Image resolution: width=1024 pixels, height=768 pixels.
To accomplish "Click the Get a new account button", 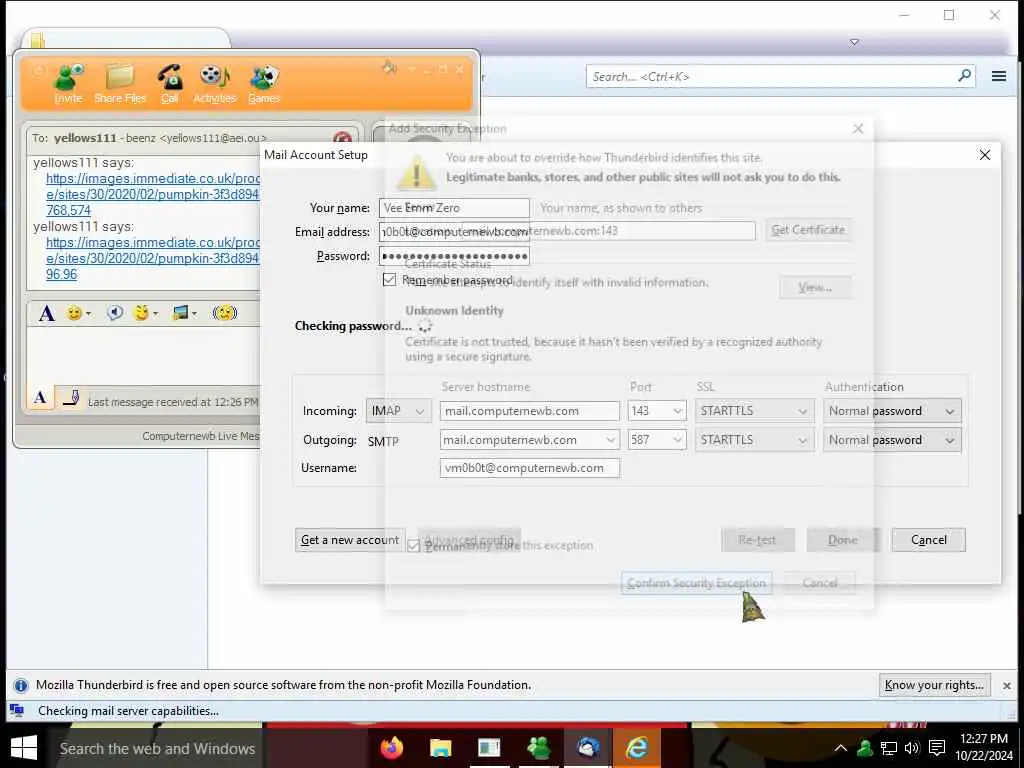I will tap(349, 540).
